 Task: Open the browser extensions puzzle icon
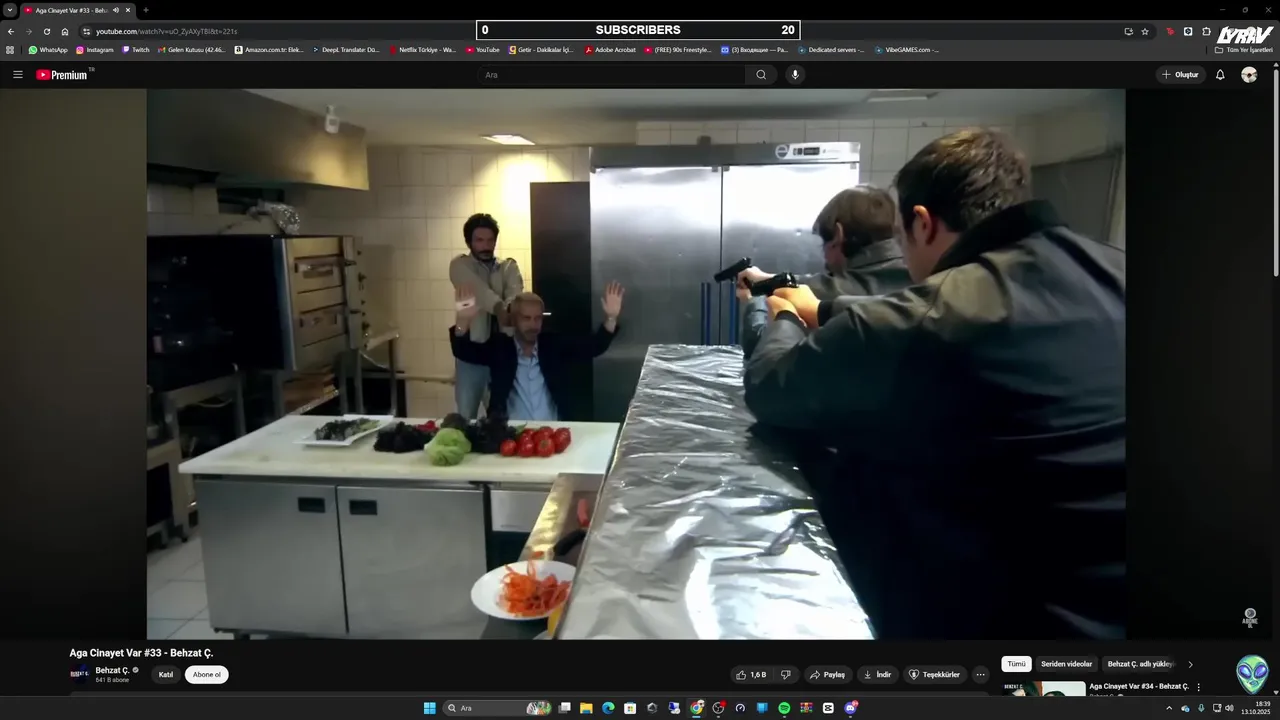point(1207,31)
